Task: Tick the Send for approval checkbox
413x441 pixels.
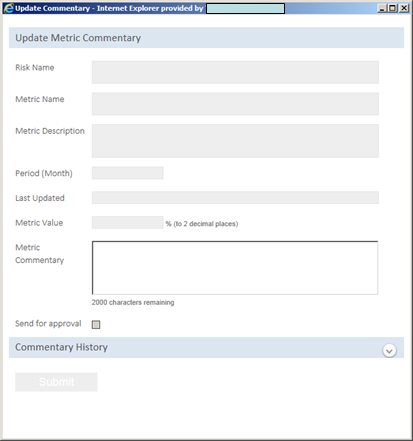Action: pyautogui.click(x=96, y=324)
